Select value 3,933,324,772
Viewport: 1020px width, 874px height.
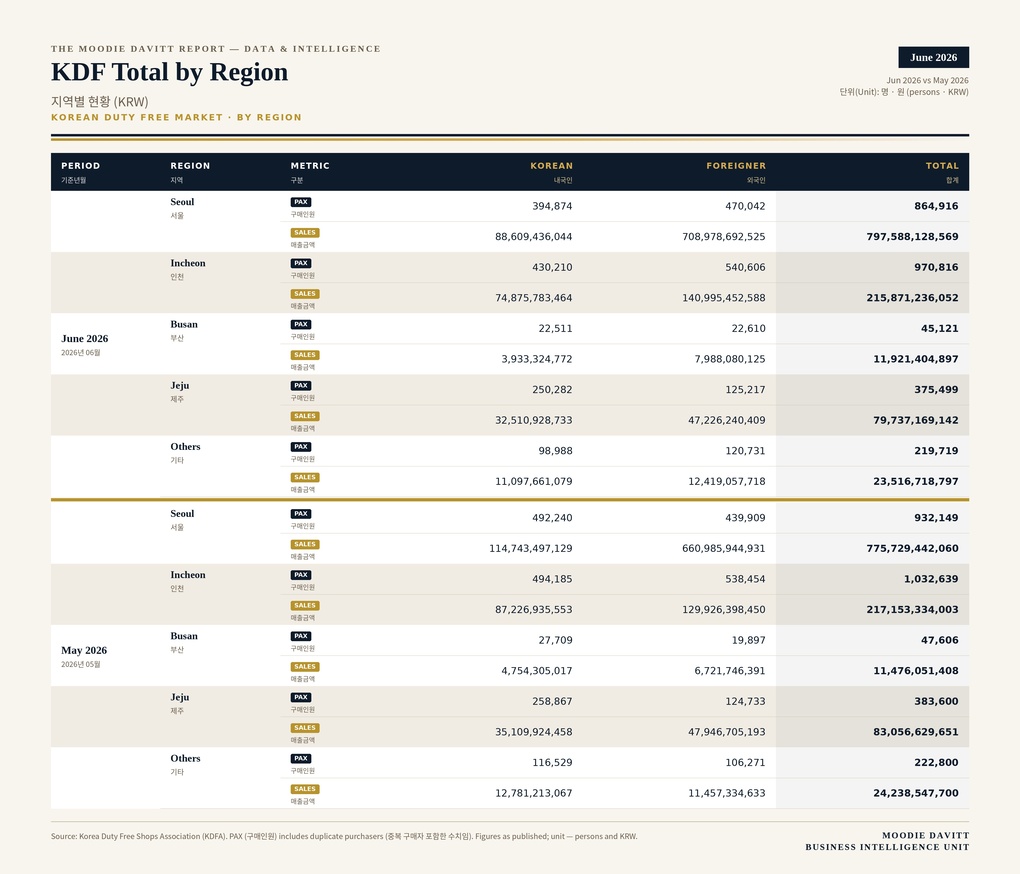coord(537,359)
